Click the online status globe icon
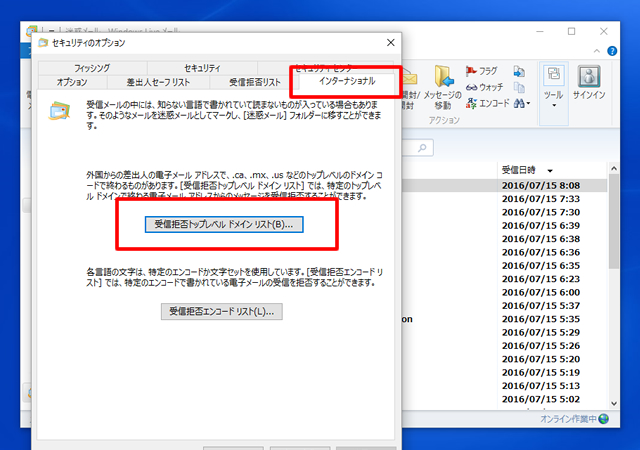 point(603,418)
